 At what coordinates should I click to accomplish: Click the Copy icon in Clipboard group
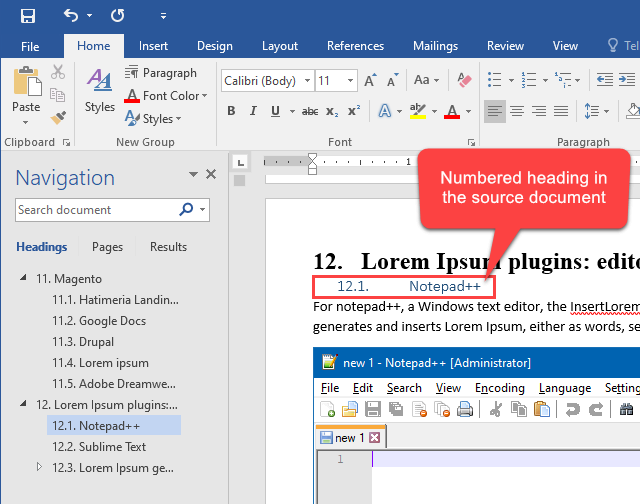coord(57,95)
